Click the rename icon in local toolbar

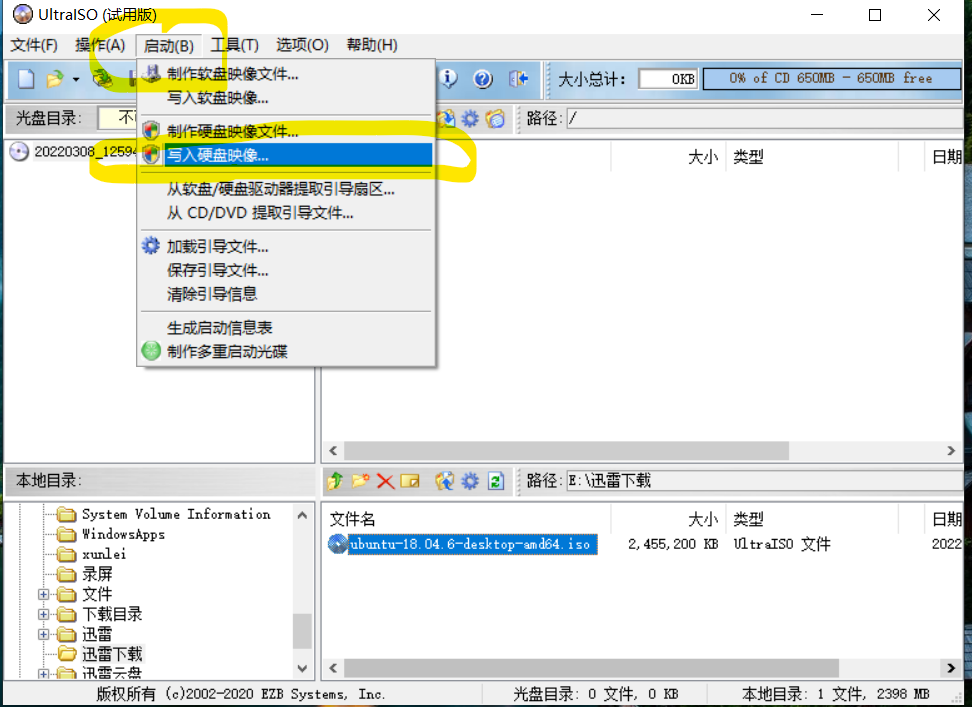point(410,481)
